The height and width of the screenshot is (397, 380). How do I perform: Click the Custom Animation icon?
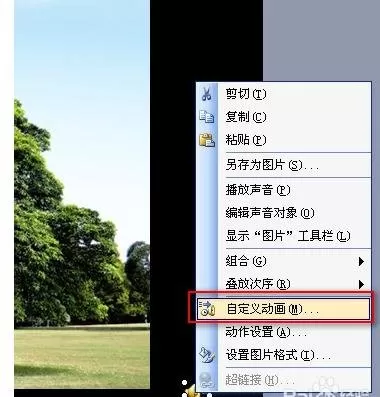click(x=207, y=309)
